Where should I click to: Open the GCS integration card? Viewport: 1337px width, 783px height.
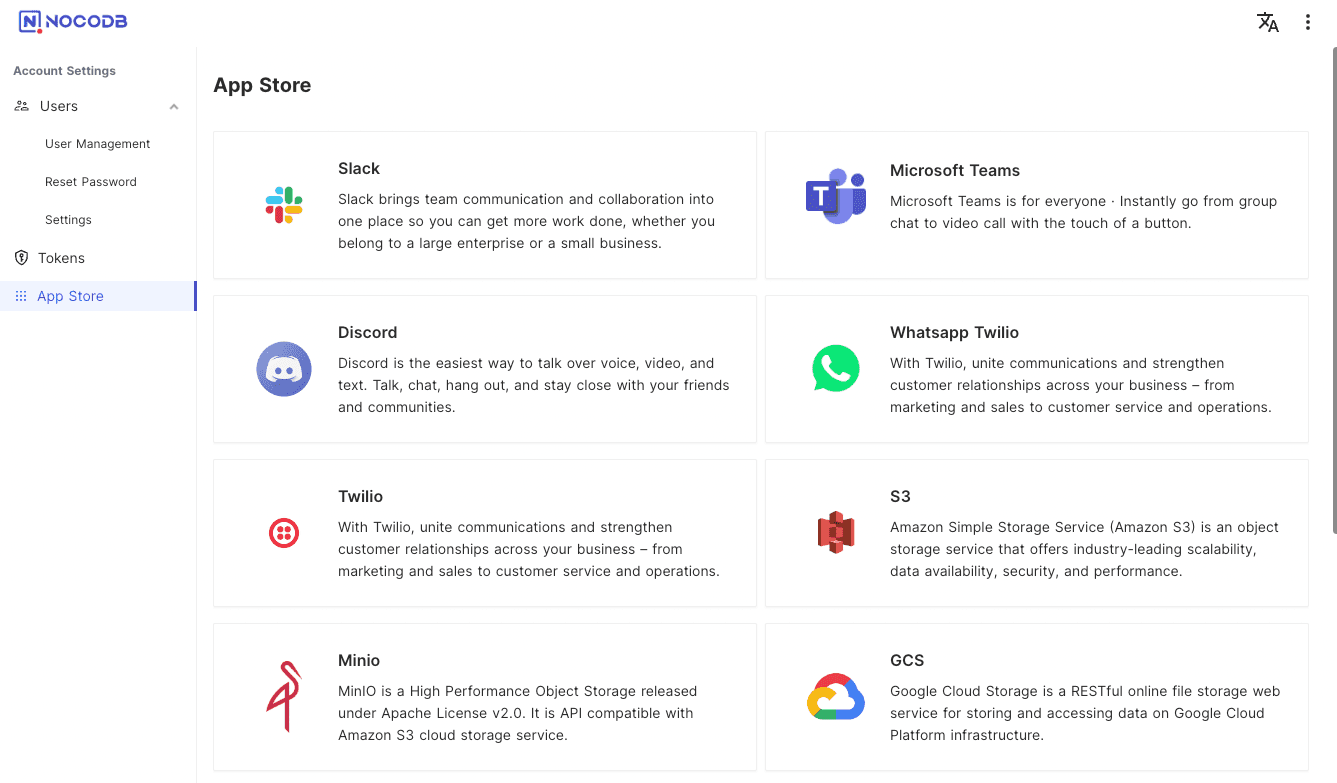[1037, 697]
